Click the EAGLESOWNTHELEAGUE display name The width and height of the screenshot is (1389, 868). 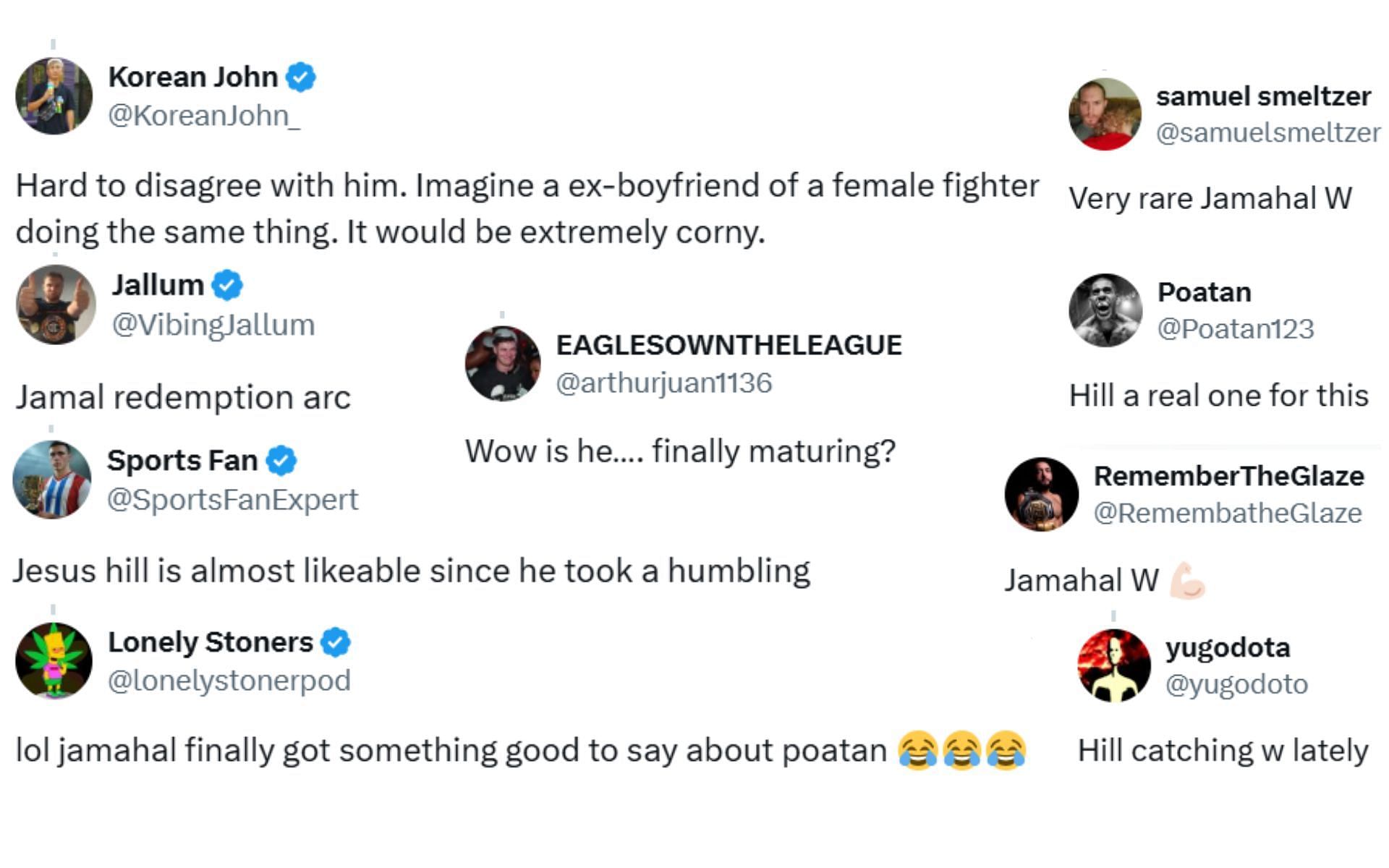point(729,345)
